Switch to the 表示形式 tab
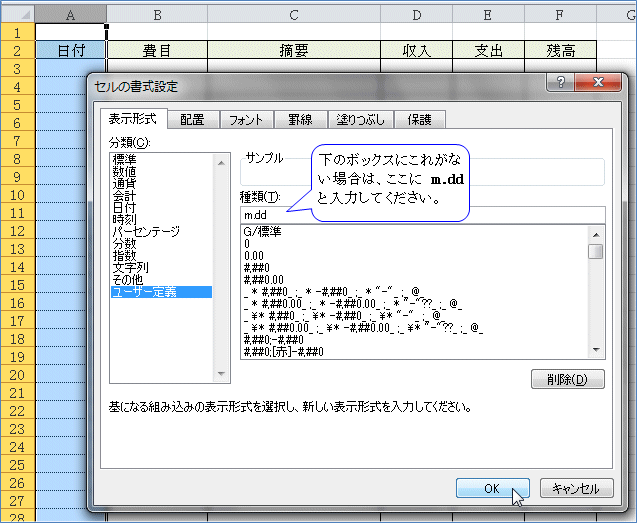 pyautogui.click(x=133, y=119)
